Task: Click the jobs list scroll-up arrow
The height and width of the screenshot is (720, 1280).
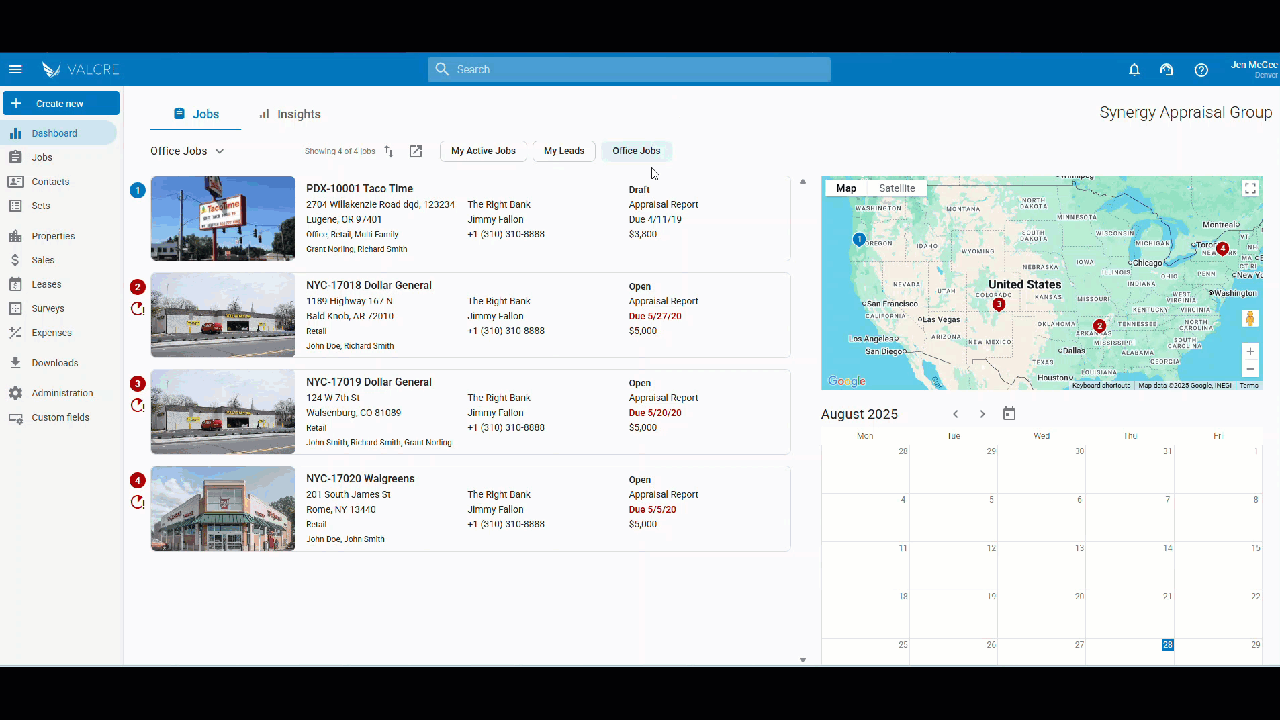Action: point(802,182)
